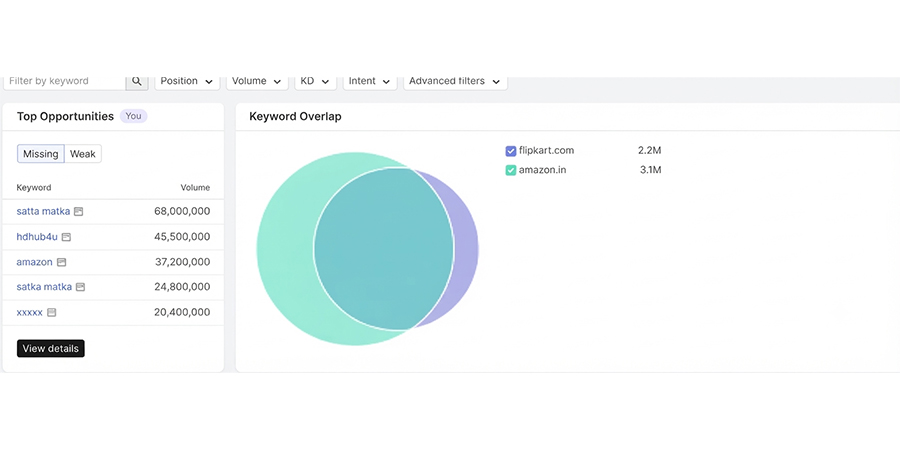This screenshot has height=450, width=900.
Task: Expand the Position filter dropdown
Action: 187,82
